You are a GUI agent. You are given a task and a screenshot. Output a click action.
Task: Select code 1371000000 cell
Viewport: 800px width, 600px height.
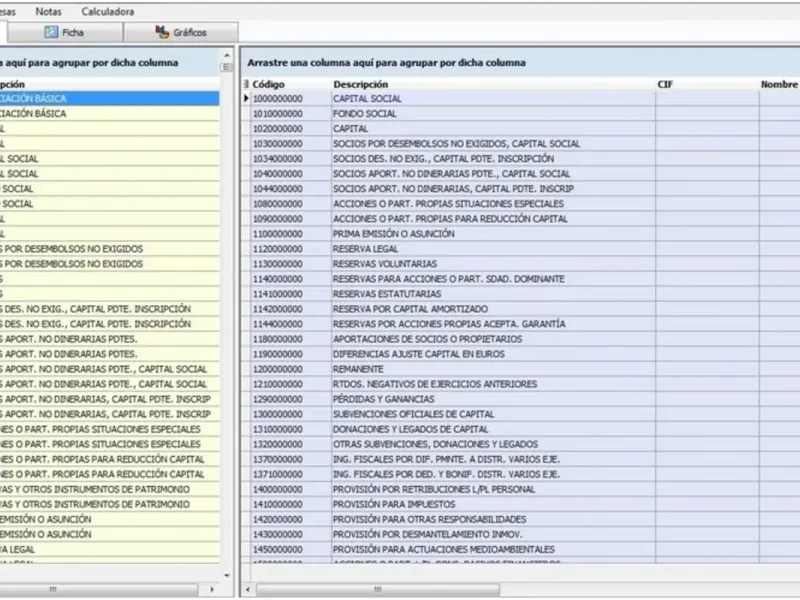click(291, 474)
